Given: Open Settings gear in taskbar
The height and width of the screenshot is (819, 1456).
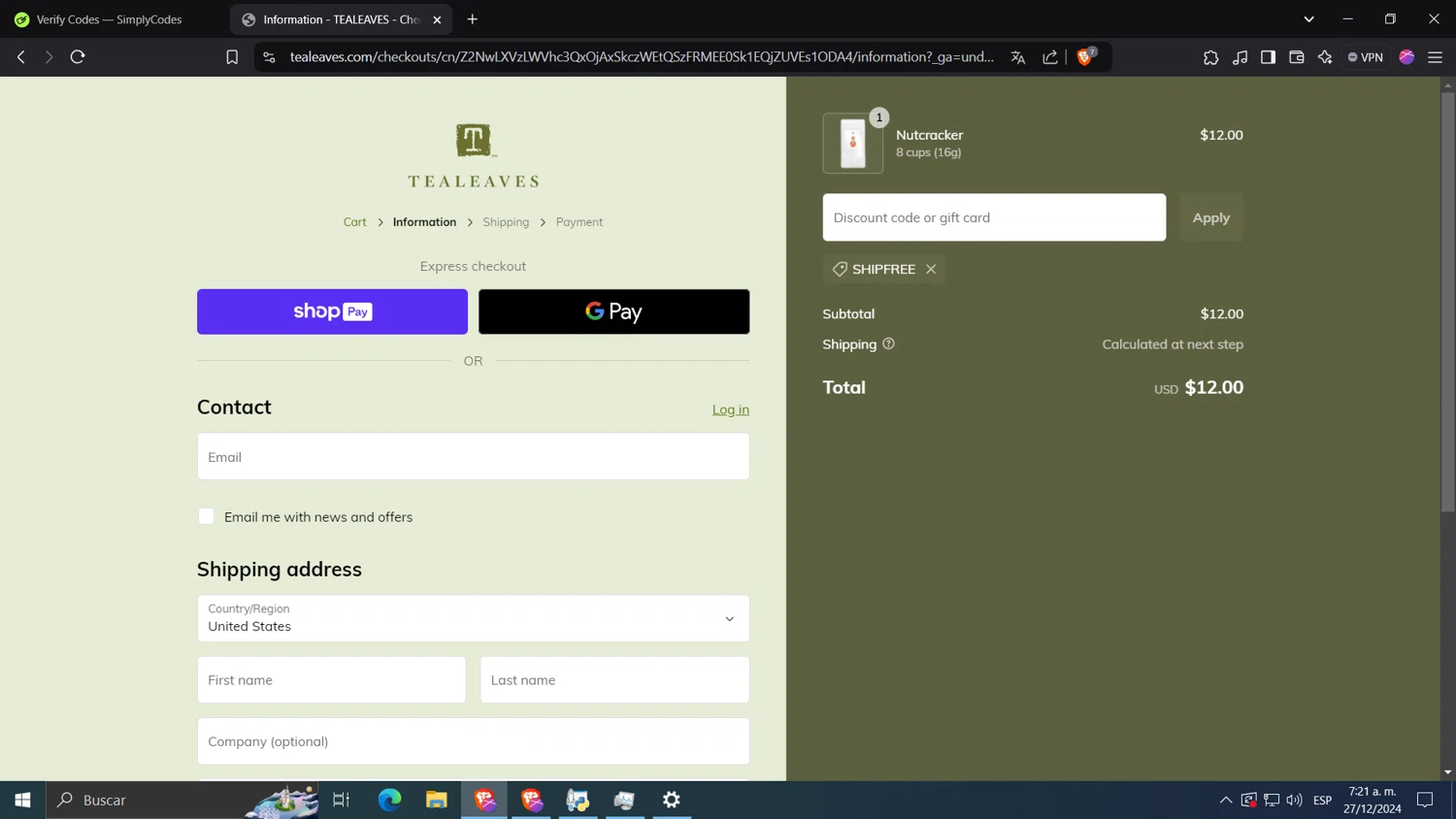Looking at the screenshot, I should [x=672, y=800].
